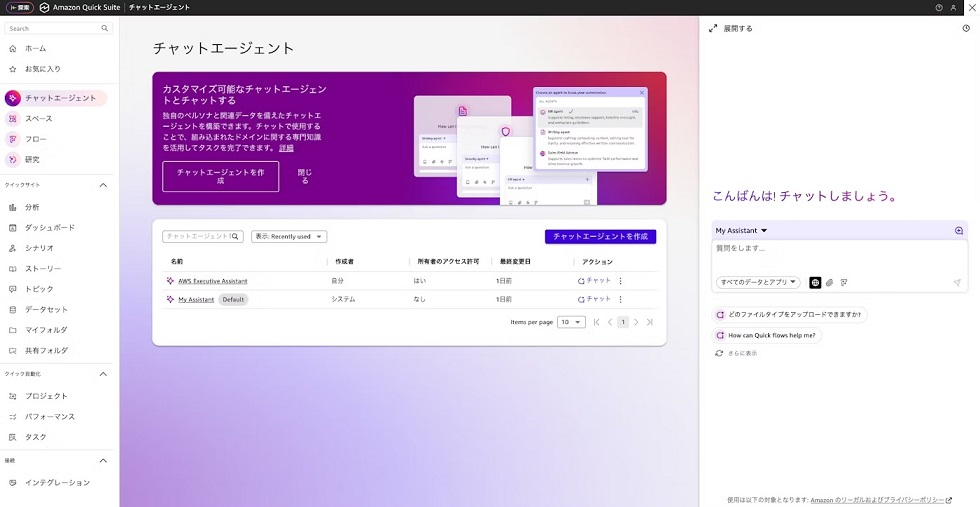Go to ホーム in the sidebar
The height and width of the screenshot is (507, 980).
coord(36,48)
